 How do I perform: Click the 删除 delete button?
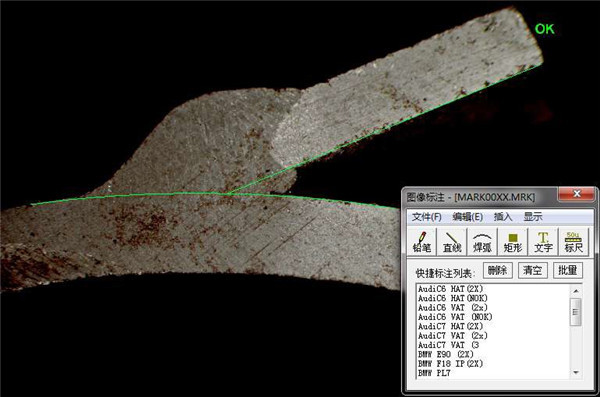coord(498,270)
